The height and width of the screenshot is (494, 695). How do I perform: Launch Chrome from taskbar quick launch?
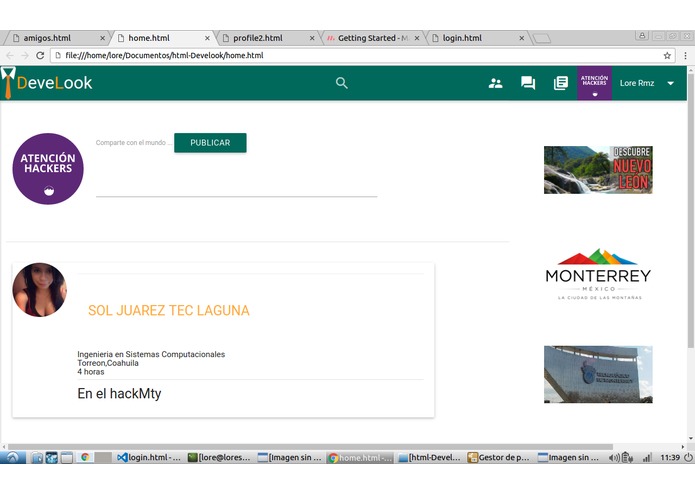[85, 457]
